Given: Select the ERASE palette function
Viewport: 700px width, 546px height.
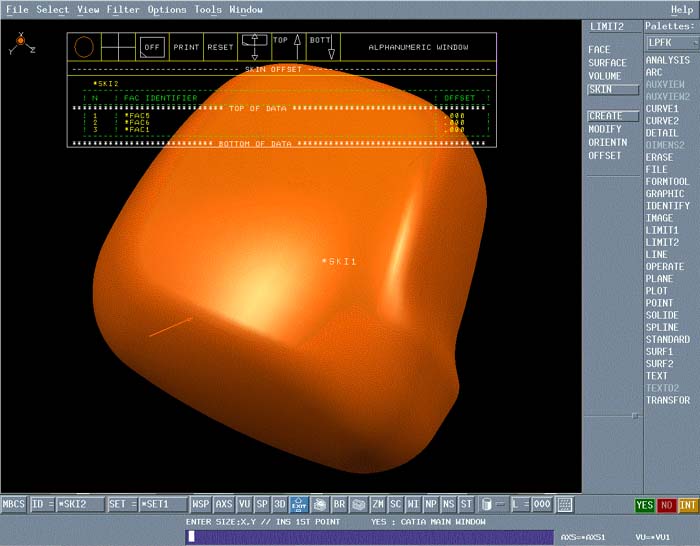Looking at the screenshot, I should 659,157.
